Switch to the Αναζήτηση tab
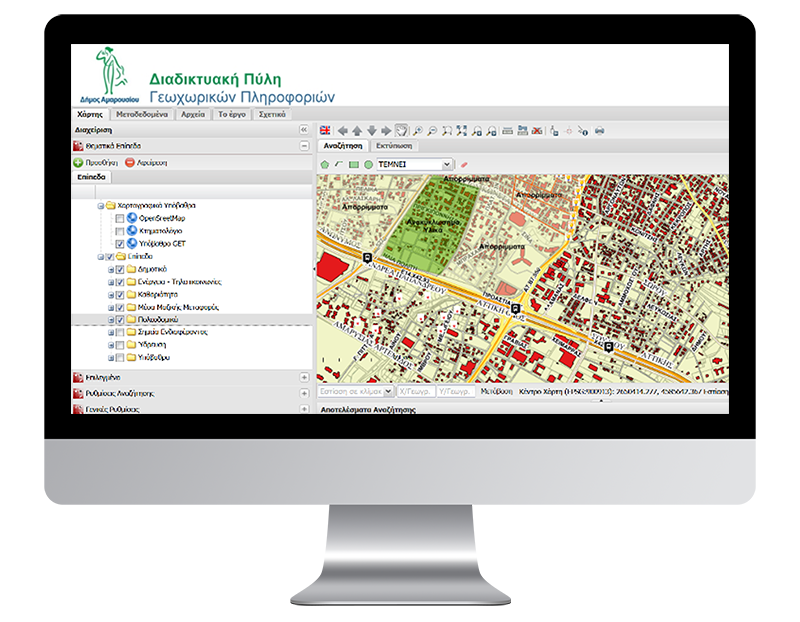The width and height of the screenshot is (800, 622). (x=343, y=146)
